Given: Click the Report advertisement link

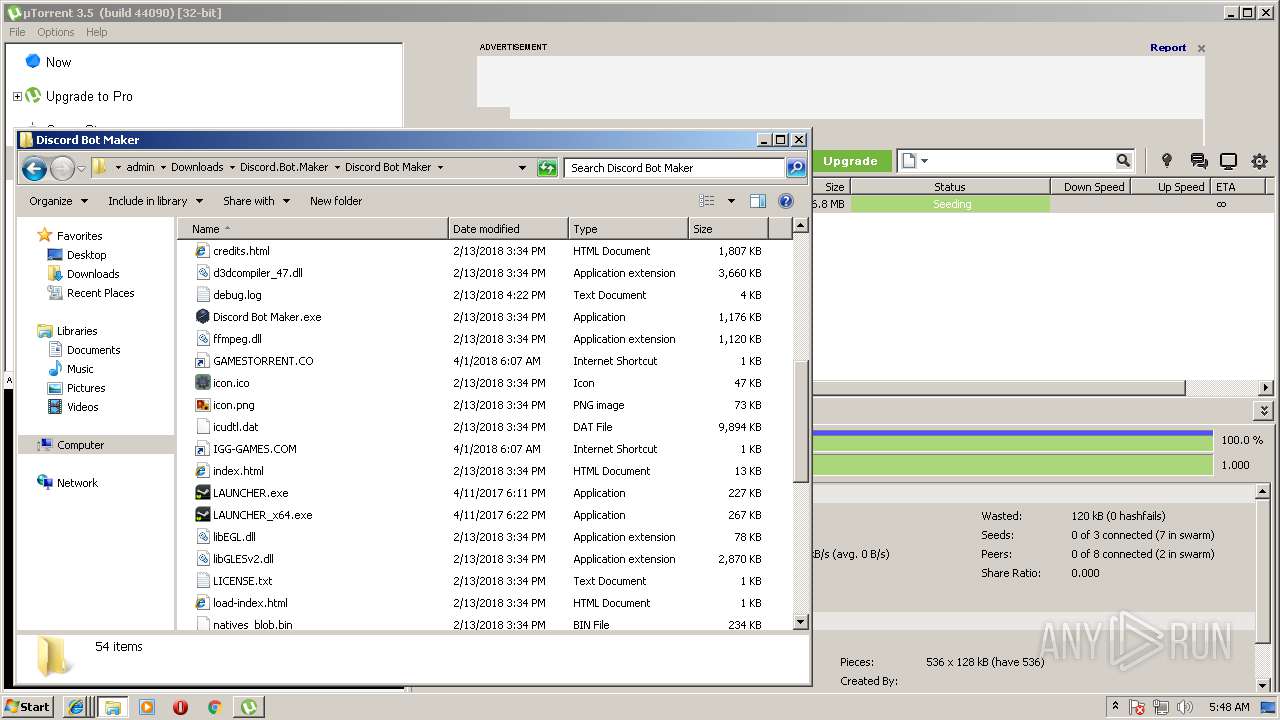Looking at the screenshot, I should point(1168,48).
